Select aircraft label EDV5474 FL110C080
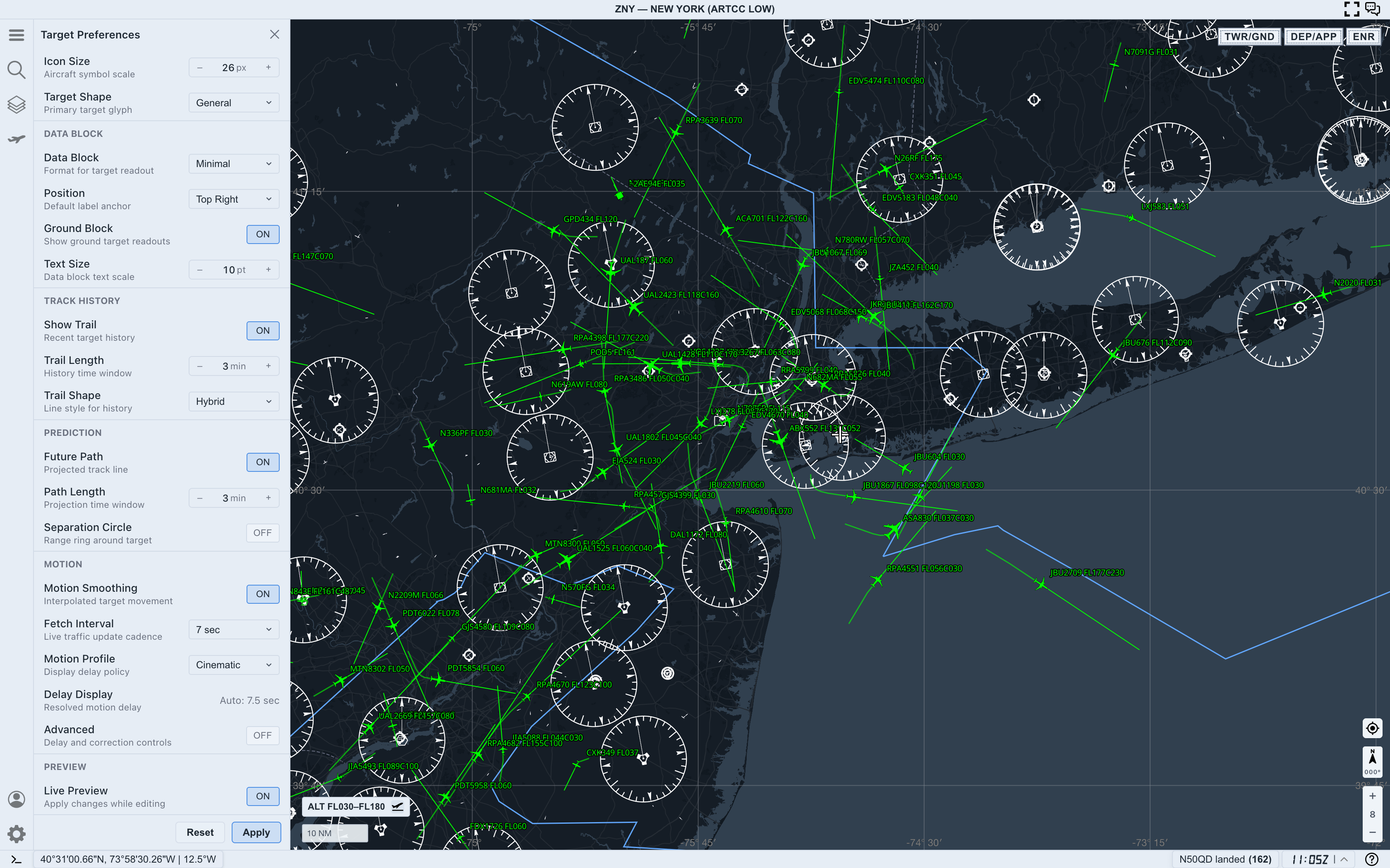The image size is (1390, 868). 886,80
